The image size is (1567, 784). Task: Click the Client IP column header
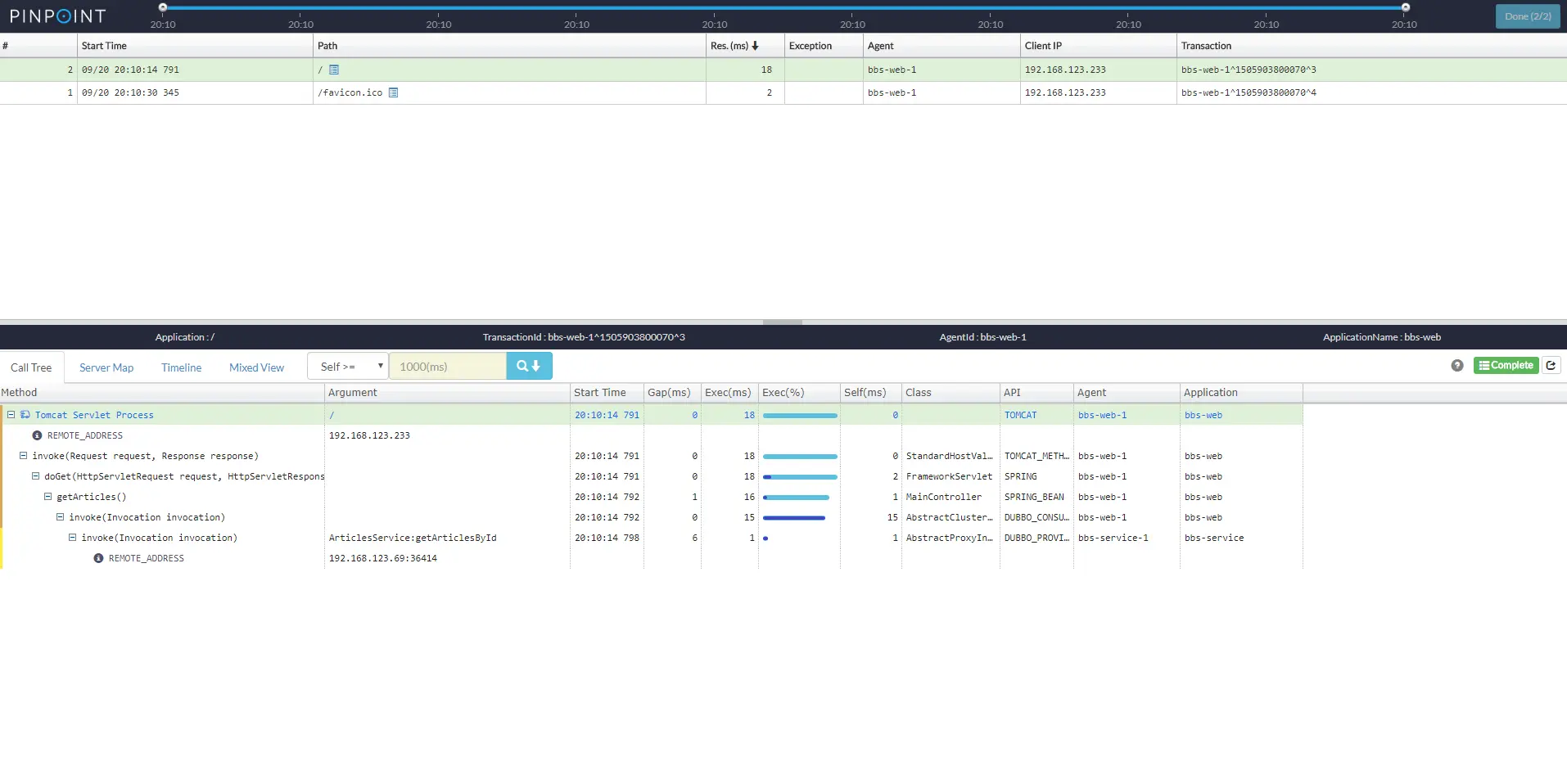1099,46
